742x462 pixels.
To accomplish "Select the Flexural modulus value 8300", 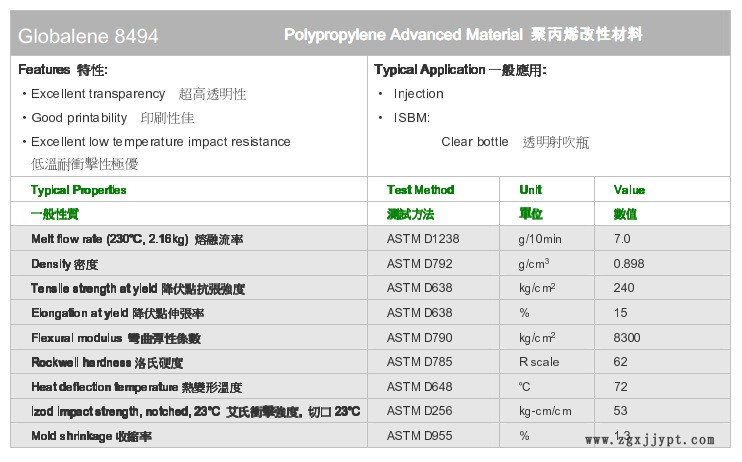I will tap(627, 338).
